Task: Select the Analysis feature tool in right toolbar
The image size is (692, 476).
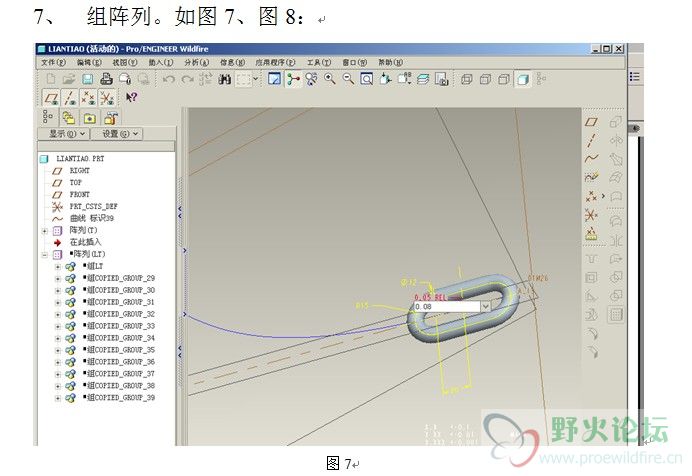Action: pos(591,233)
